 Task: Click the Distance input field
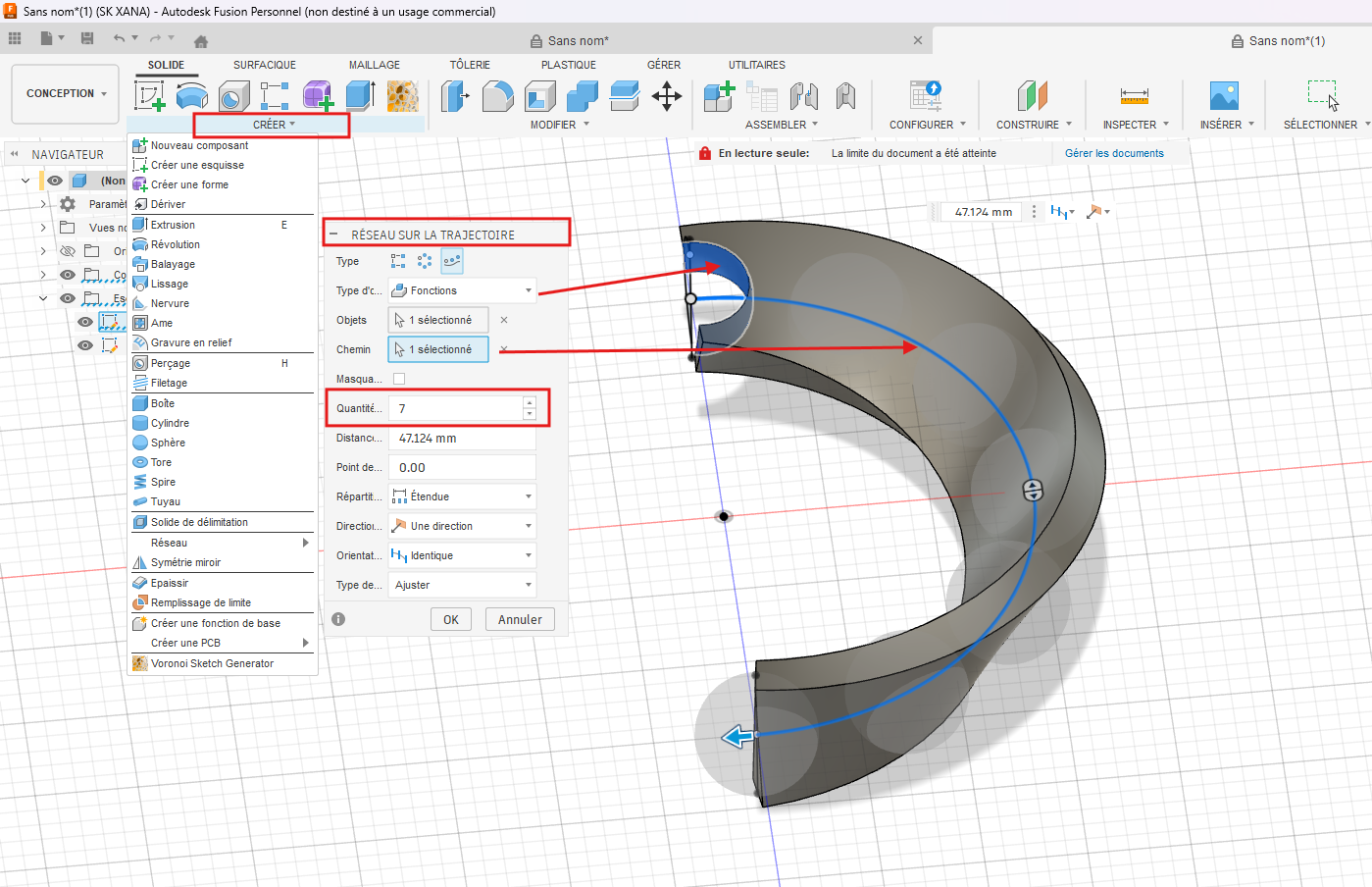point(462,439)
